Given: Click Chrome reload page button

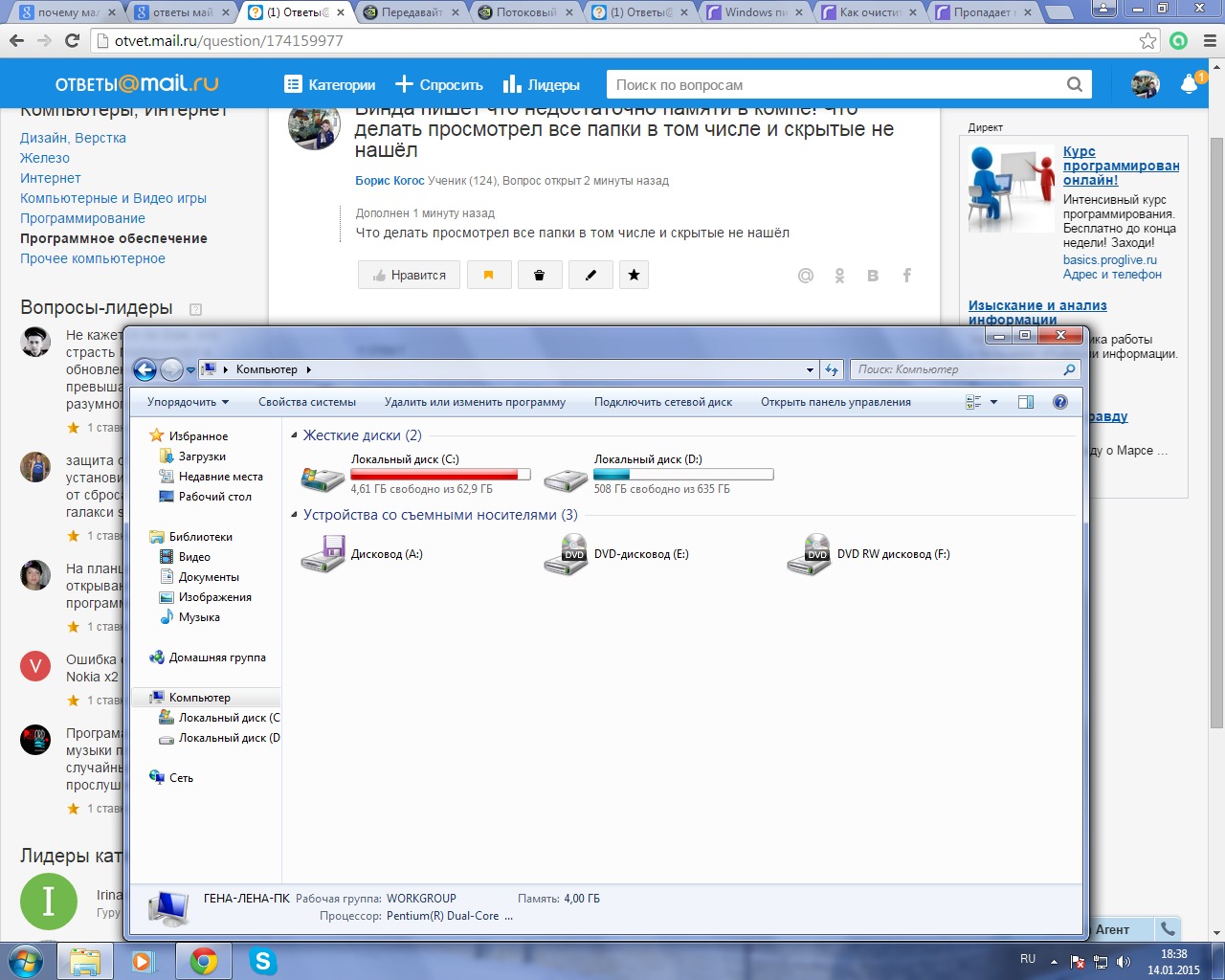Looking at the screenshot, I should point(72,40).
